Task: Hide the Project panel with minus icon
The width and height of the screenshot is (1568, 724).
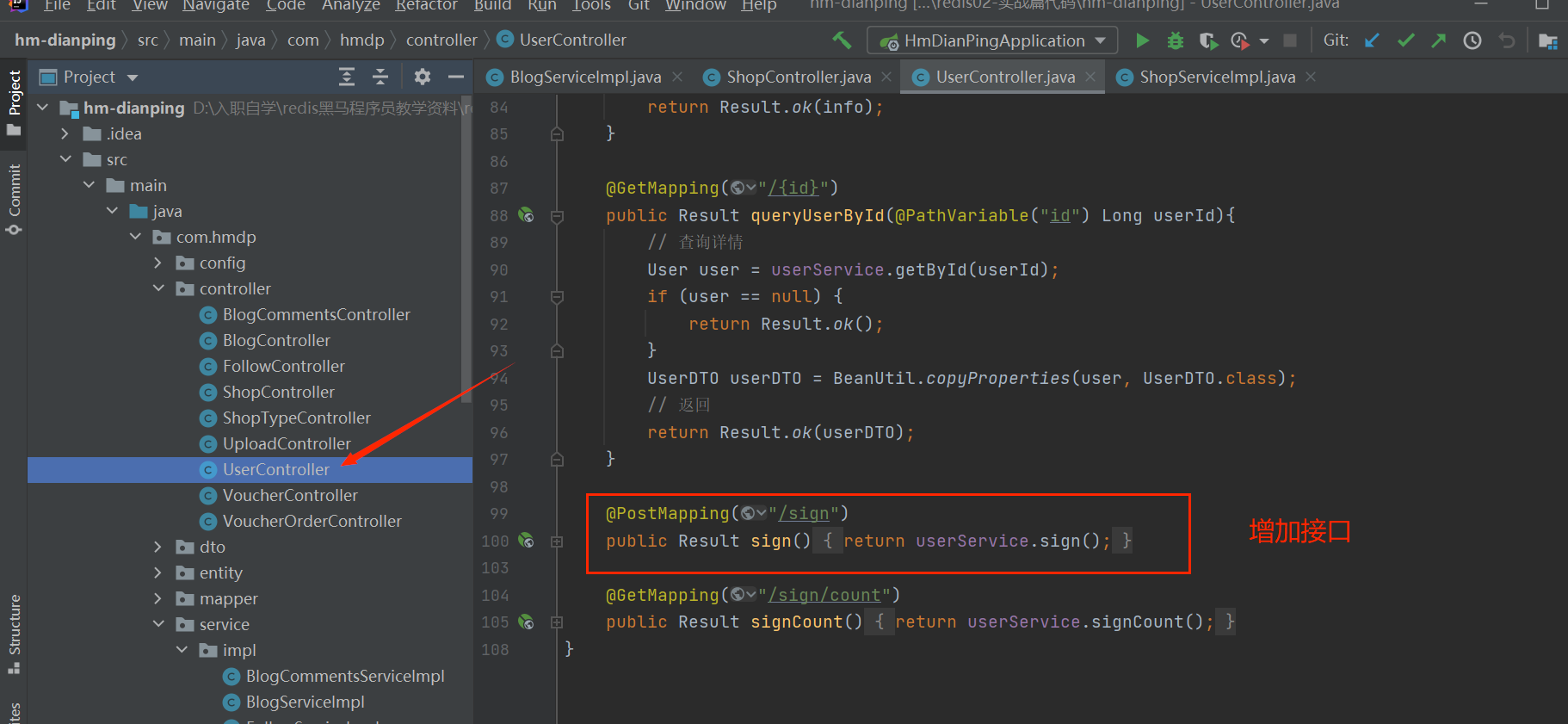Action: click(456, 77)
